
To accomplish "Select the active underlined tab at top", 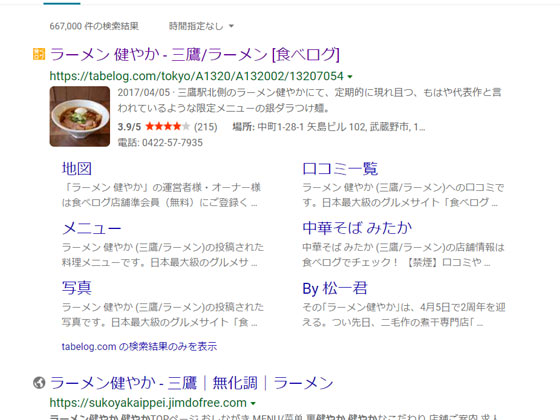I will 62,2.
